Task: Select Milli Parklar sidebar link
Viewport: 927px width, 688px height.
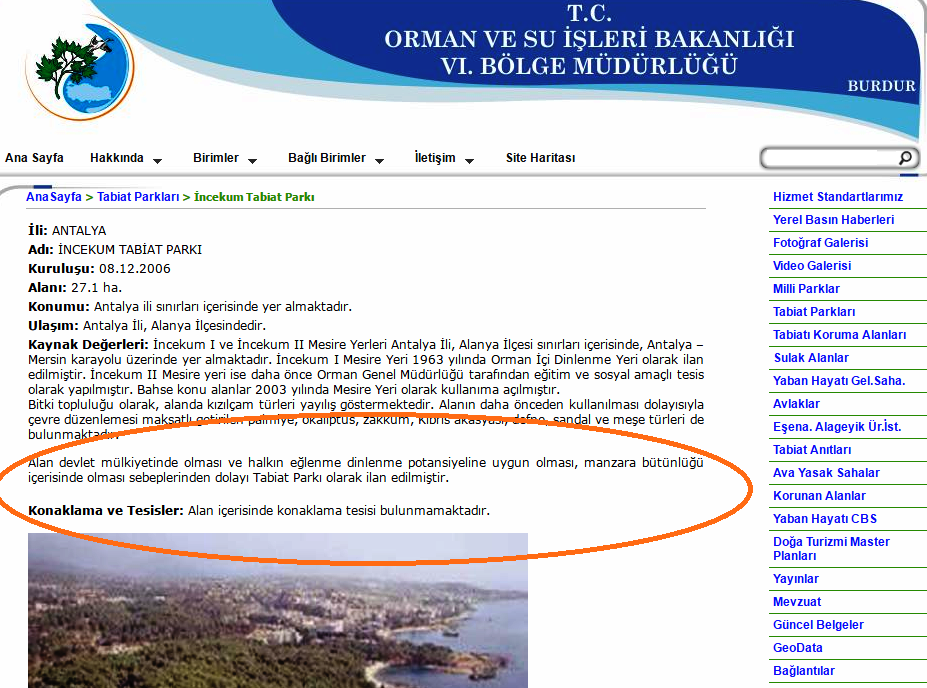Action: tap(806, 289)
